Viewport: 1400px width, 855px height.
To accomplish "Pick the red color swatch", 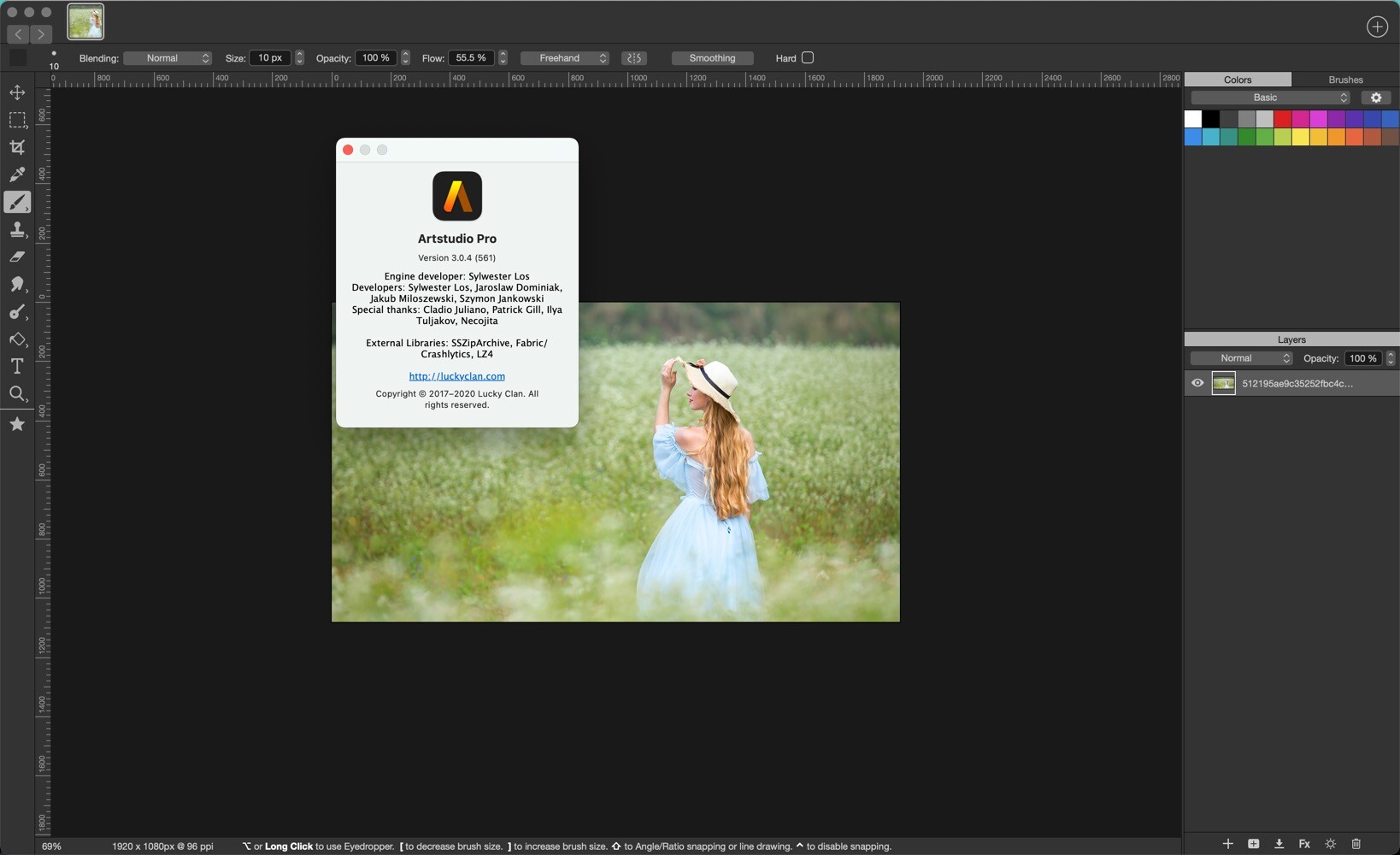I will pyautogui.click(x=1283, y=119).
